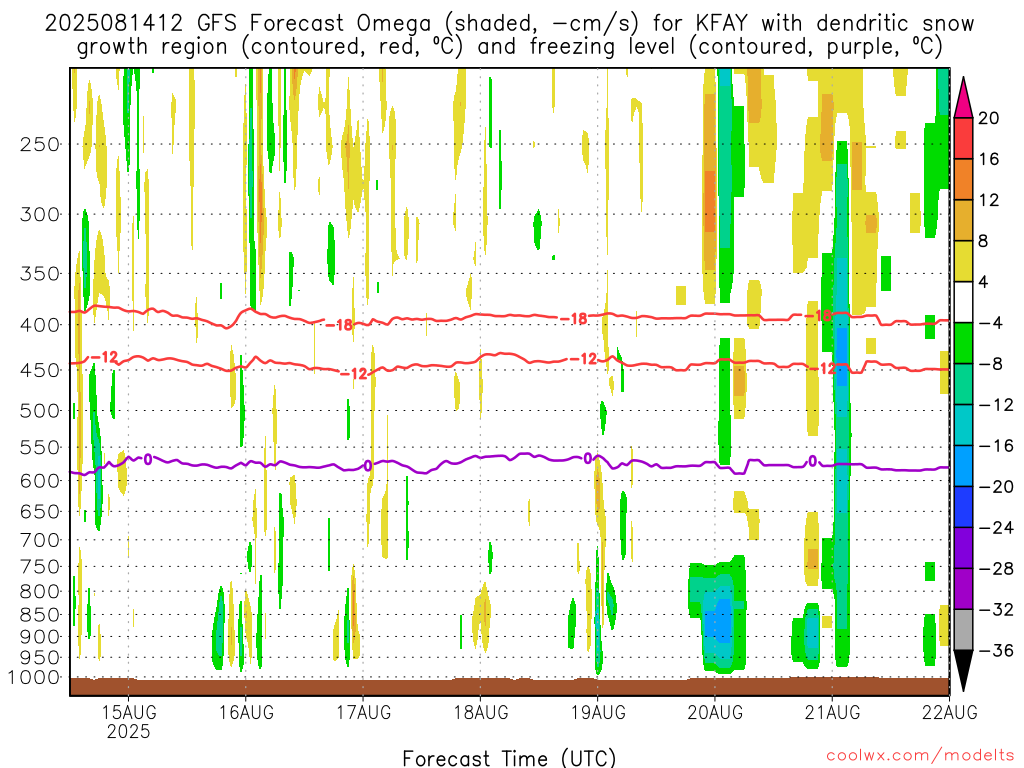Click the blue color bar segment between -20 and -16
The height and width of the screenshot is (768, 1024).
963,466
